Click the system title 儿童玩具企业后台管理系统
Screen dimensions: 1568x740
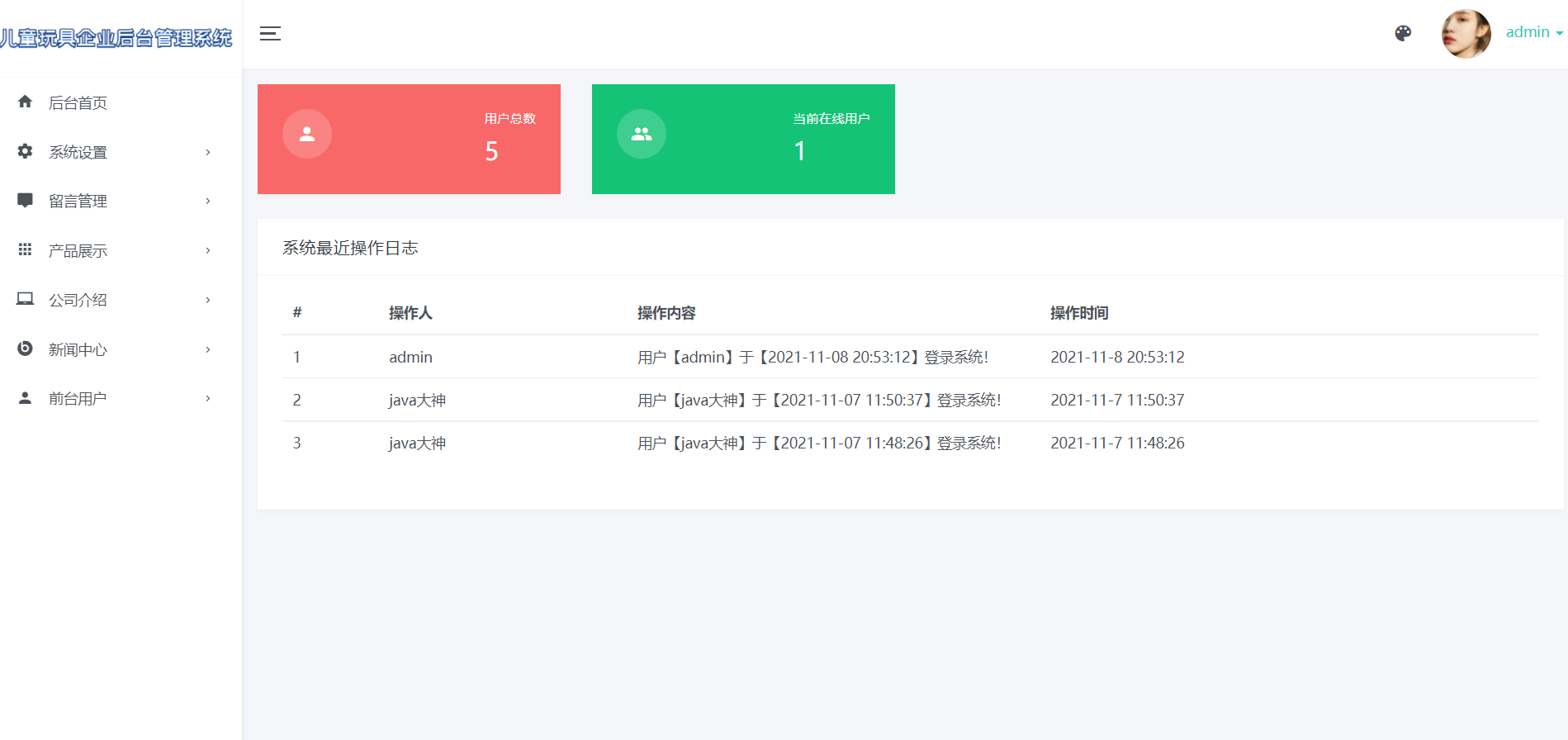(x=116, y=38)
